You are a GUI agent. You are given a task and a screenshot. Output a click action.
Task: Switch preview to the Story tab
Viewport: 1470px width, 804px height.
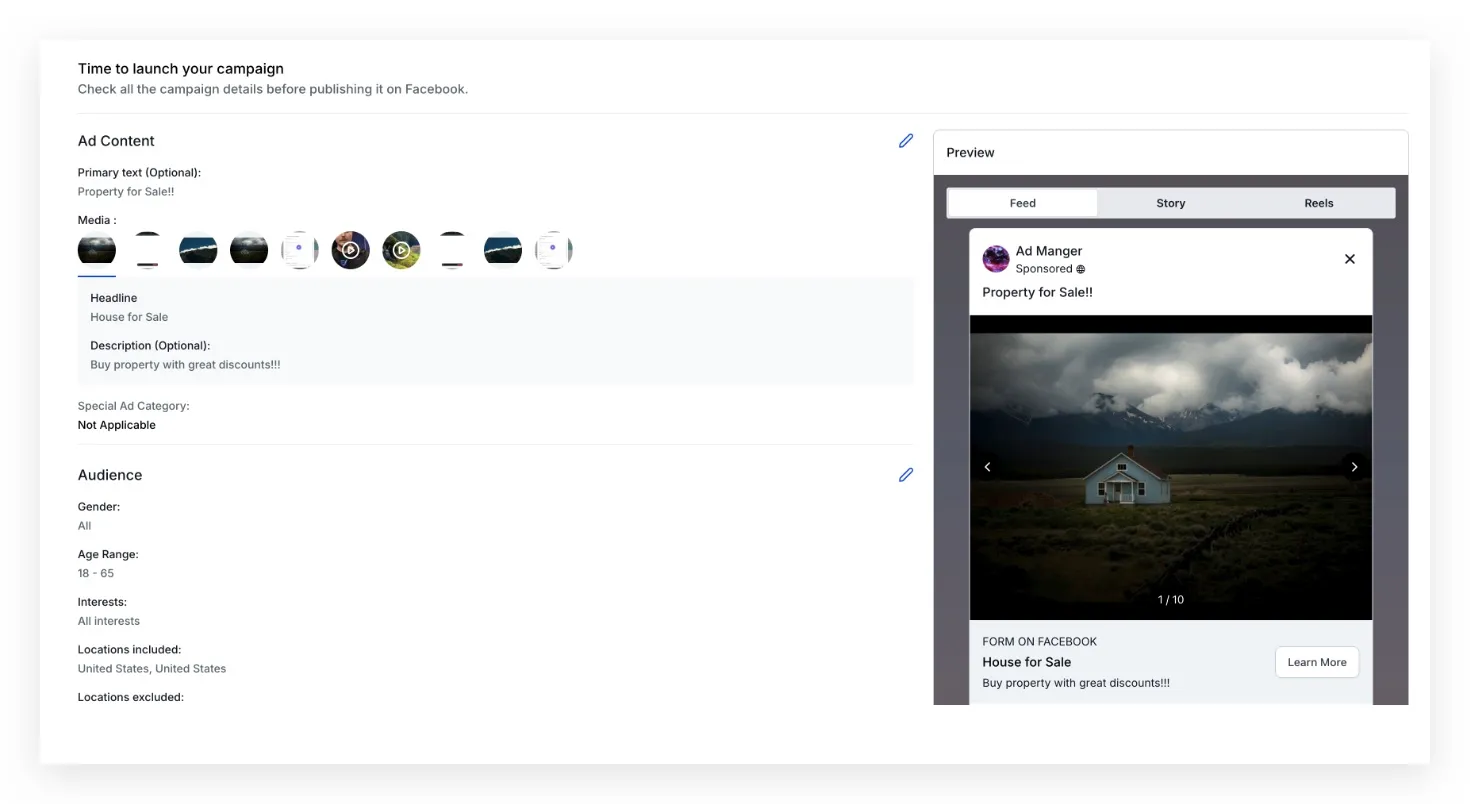1171,203
